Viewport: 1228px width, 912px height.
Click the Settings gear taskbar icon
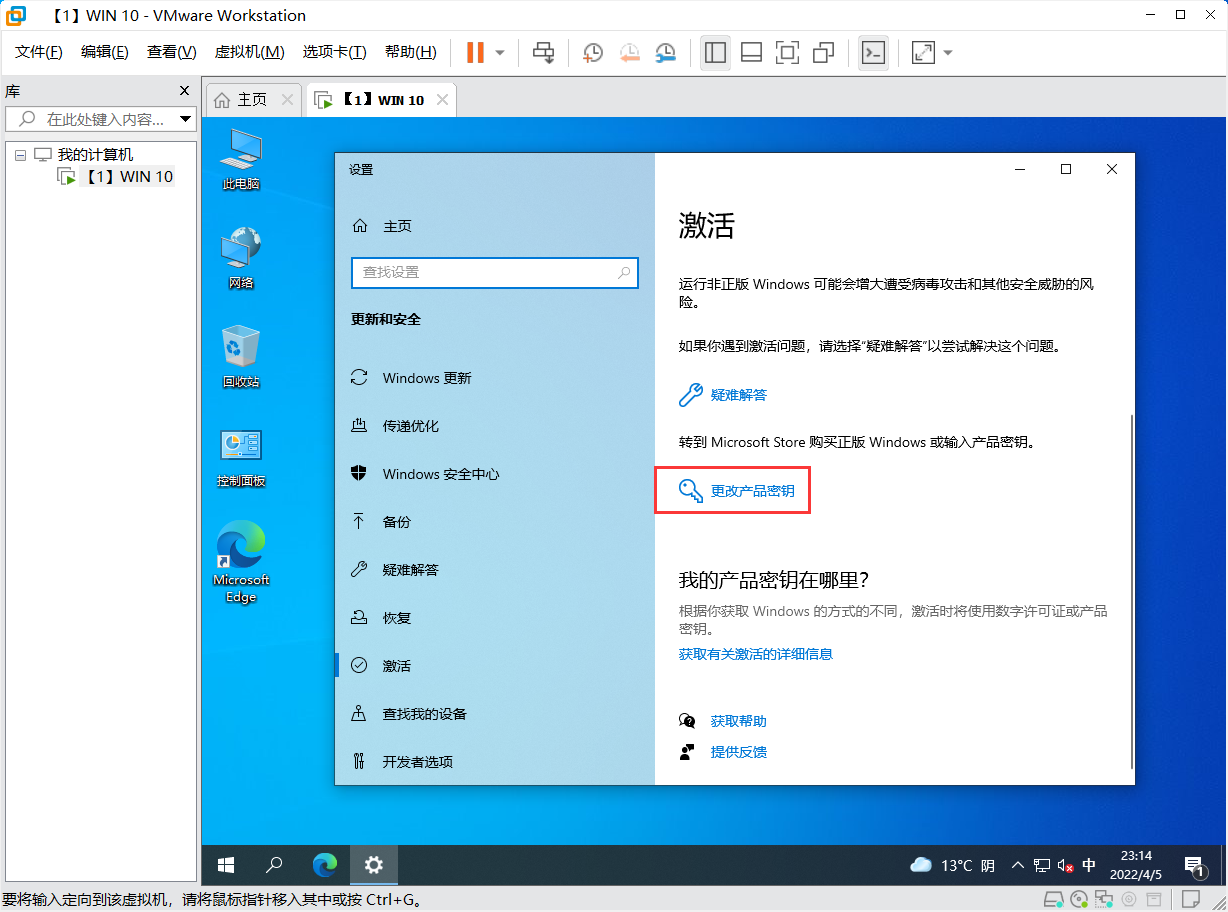click(374, 865)
